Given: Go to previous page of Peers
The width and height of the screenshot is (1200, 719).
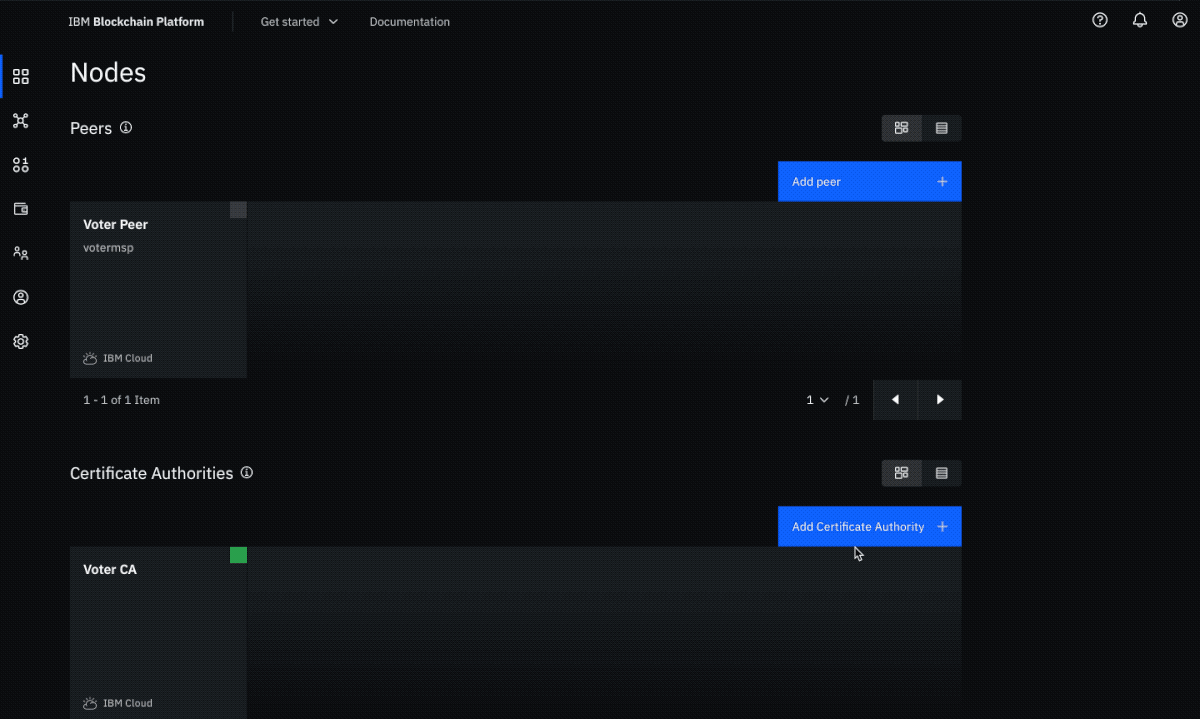Looking at the screenshot, I should coord(895,400).
